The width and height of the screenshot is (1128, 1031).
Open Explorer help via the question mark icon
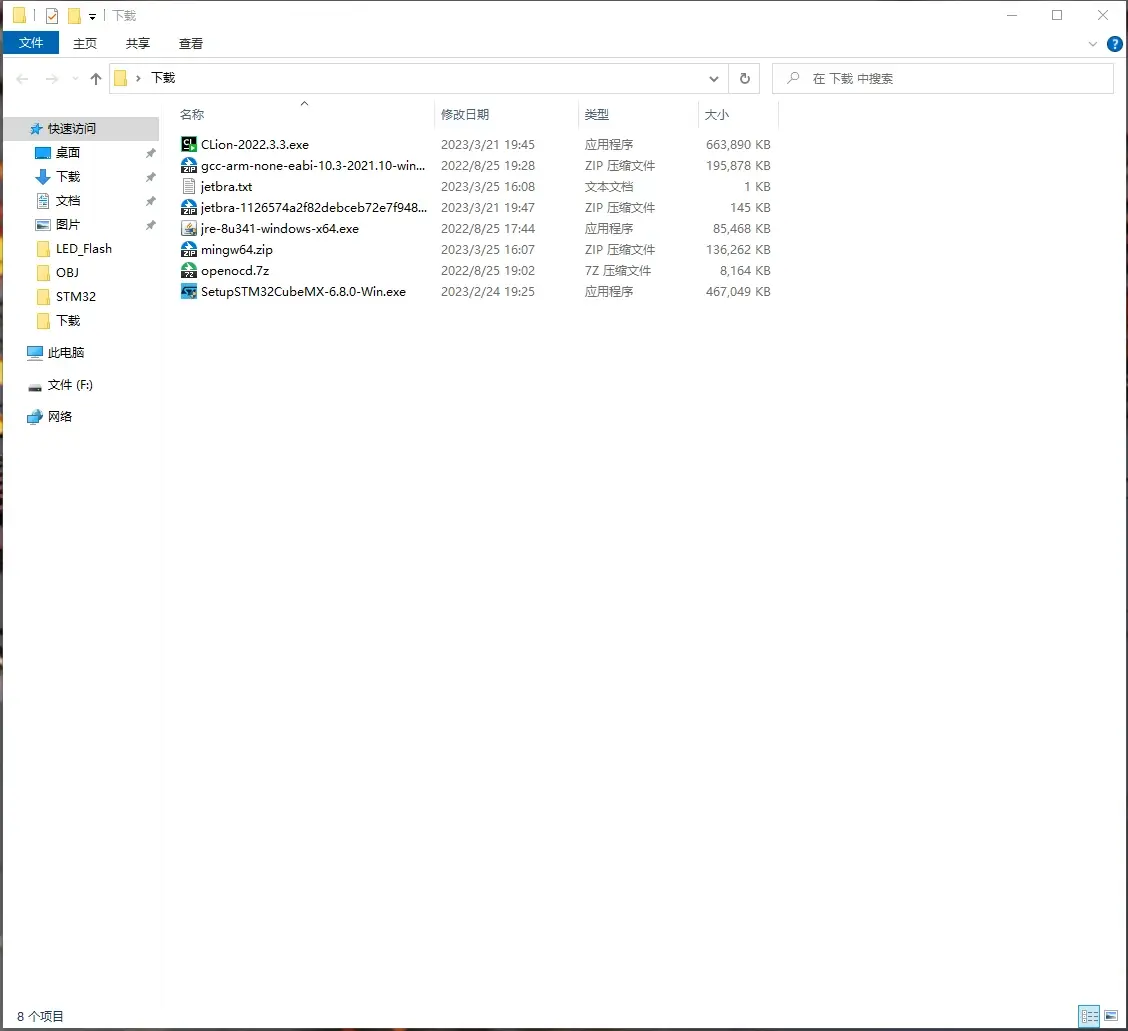(x=1114, y=44)
